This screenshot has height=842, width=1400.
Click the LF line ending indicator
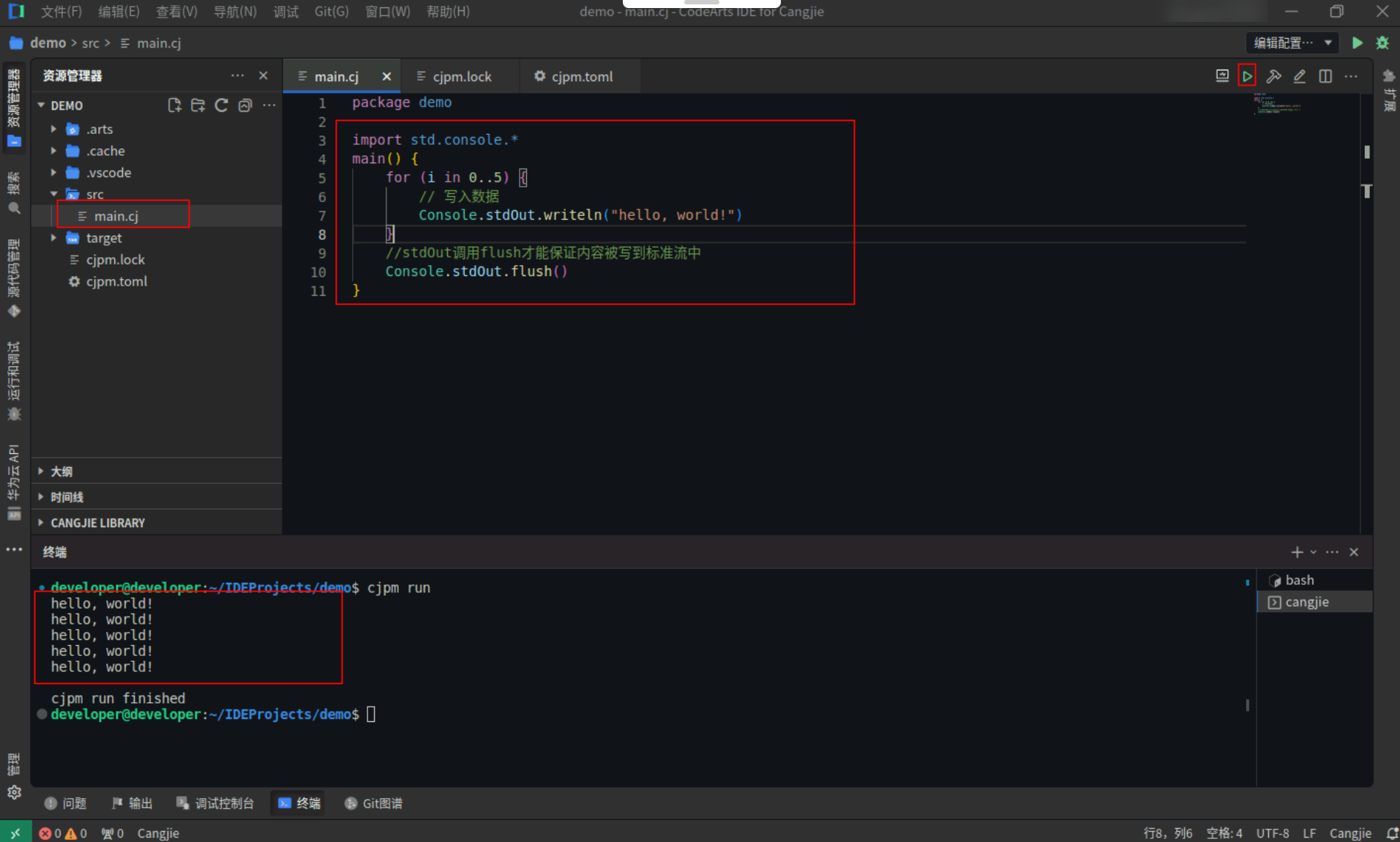click(x=1309, y=833)
